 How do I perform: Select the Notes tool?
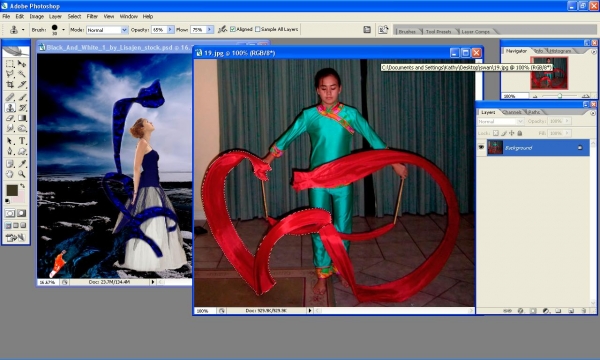[10, 164]
